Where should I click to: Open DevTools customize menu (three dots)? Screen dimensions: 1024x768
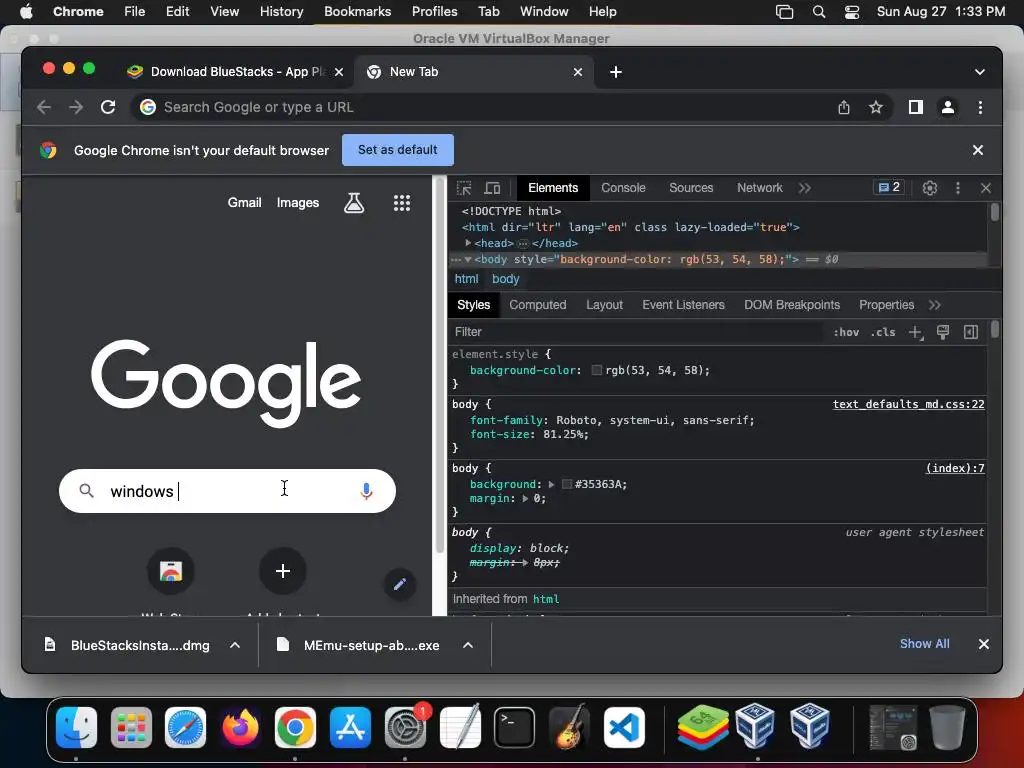point(957,188)
